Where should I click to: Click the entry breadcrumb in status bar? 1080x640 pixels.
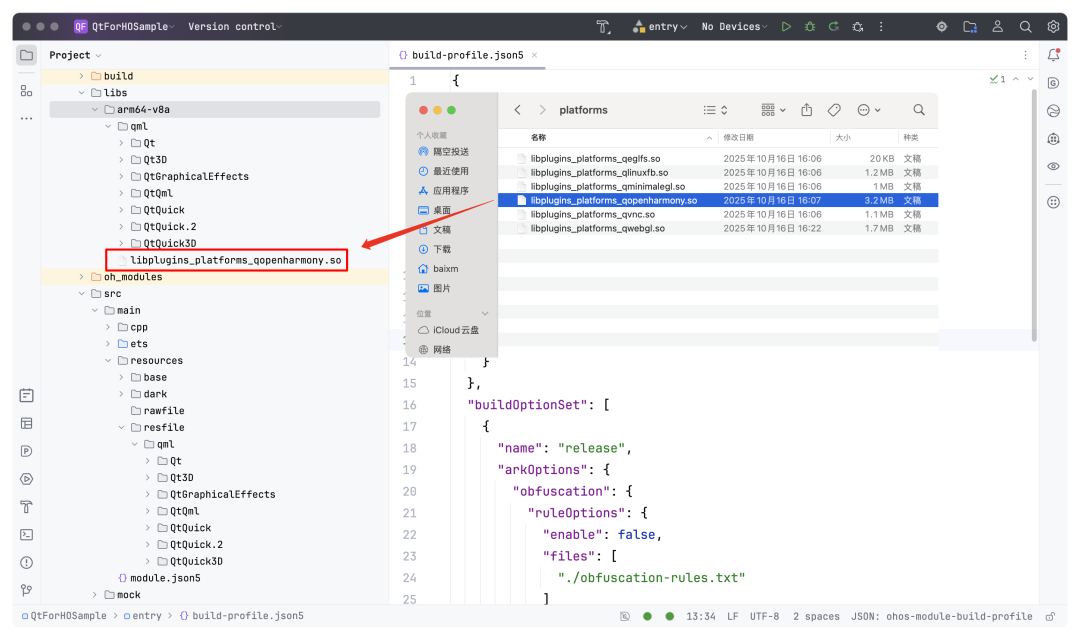[142, 616]
